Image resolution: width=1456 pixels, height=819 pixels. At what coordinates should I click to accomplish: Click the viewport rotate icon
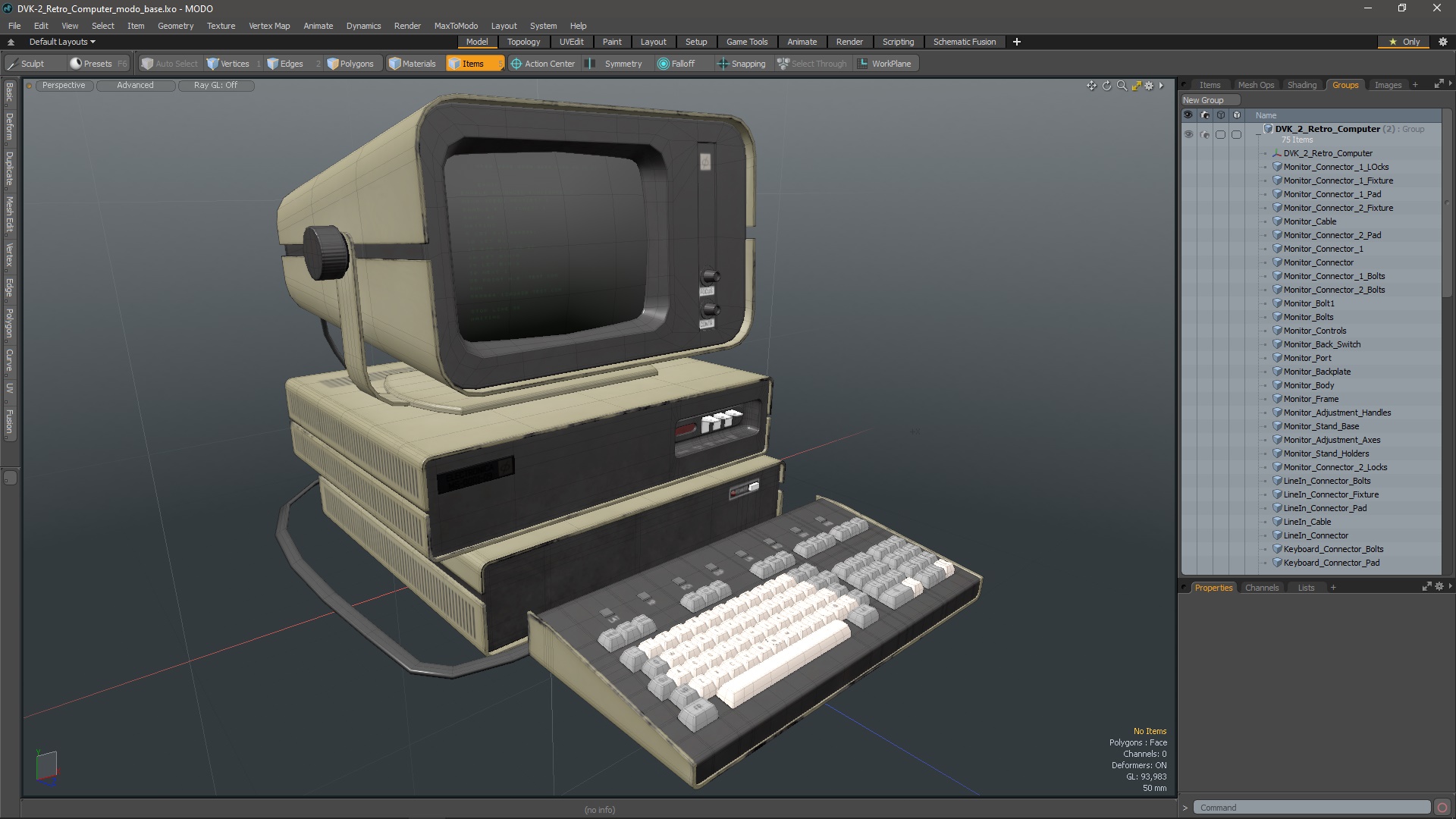pos(1106,86)
